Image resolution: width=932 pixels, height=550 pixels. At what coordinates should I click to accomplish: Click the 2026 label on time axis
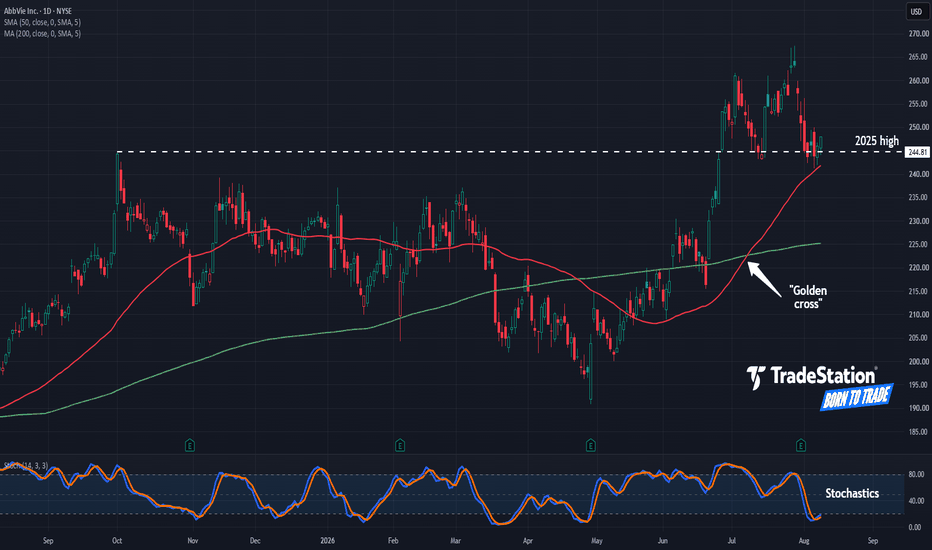328,540
